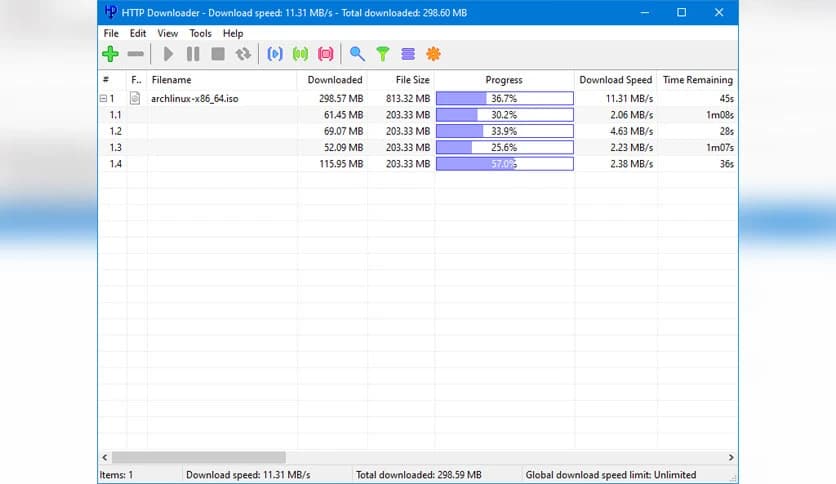This screenshot has height=484, width=836.
Task: Click the scrollbar right arrow
Action: point(731,457)
